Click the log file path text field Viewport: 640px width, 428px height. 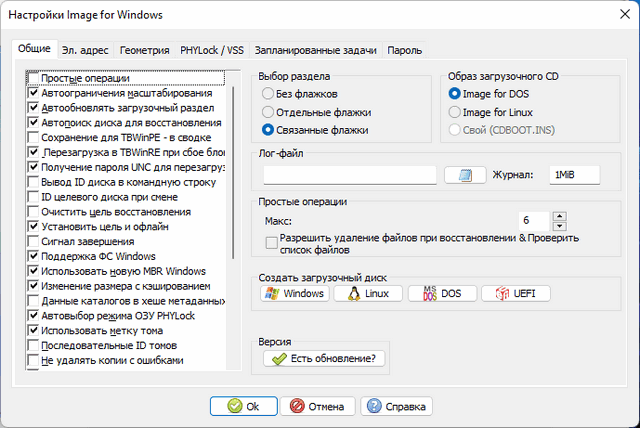coord(349,175)
